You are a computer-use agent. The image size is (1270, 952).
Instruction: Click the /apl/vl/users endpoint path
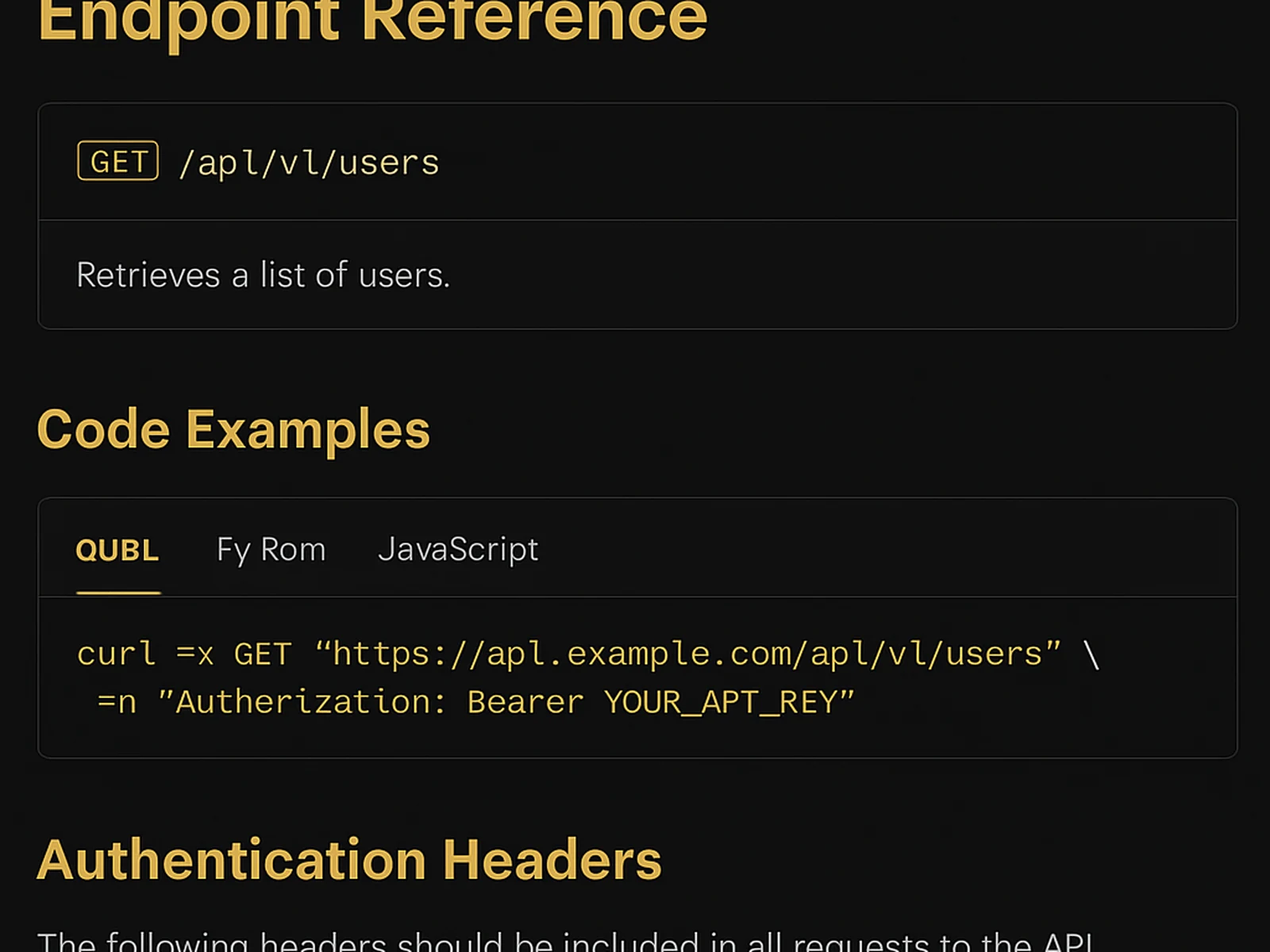point(310,162)
